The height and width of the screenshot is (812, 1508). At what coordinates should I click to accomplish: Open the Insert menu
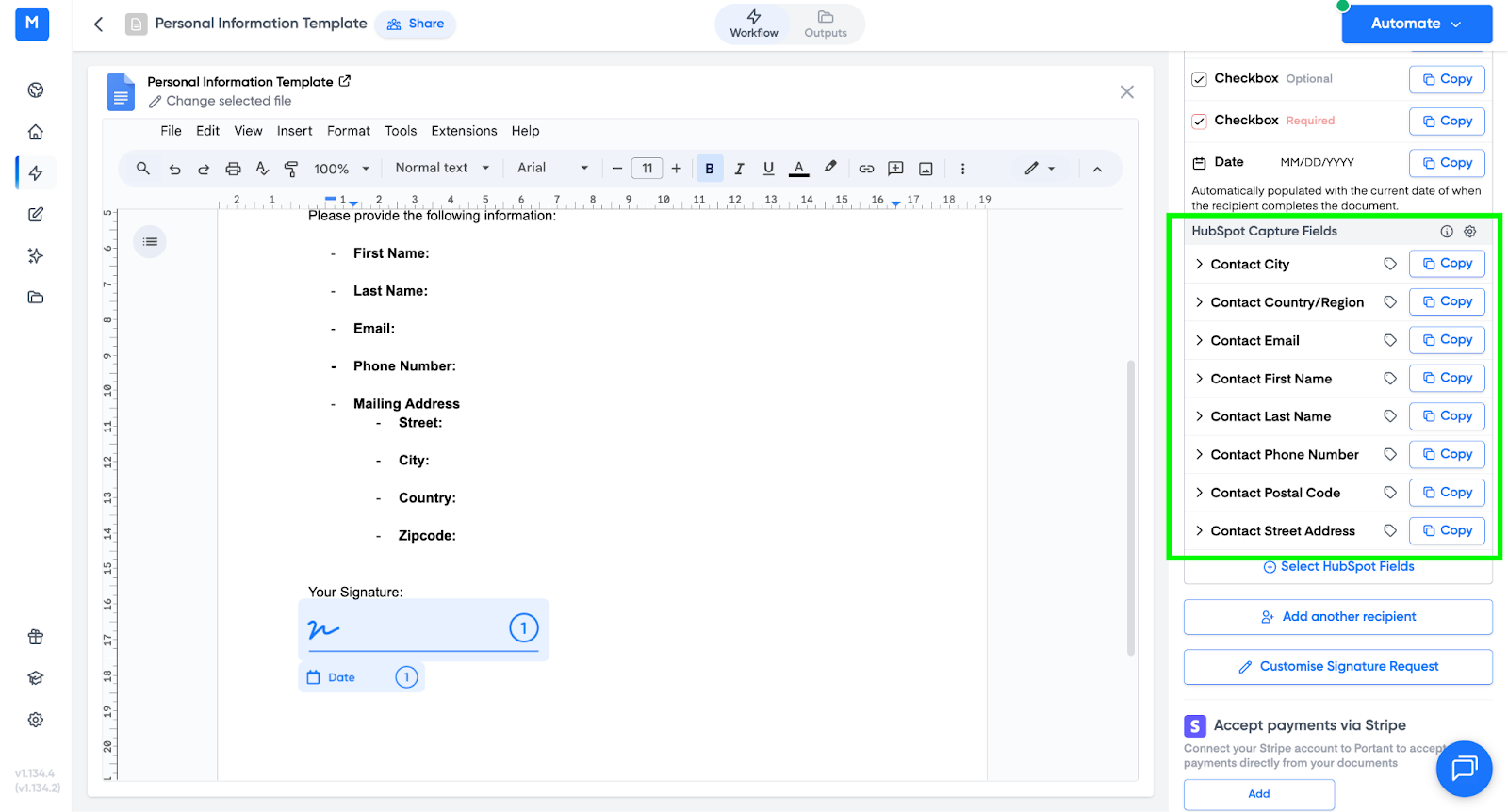click(294, 131)
